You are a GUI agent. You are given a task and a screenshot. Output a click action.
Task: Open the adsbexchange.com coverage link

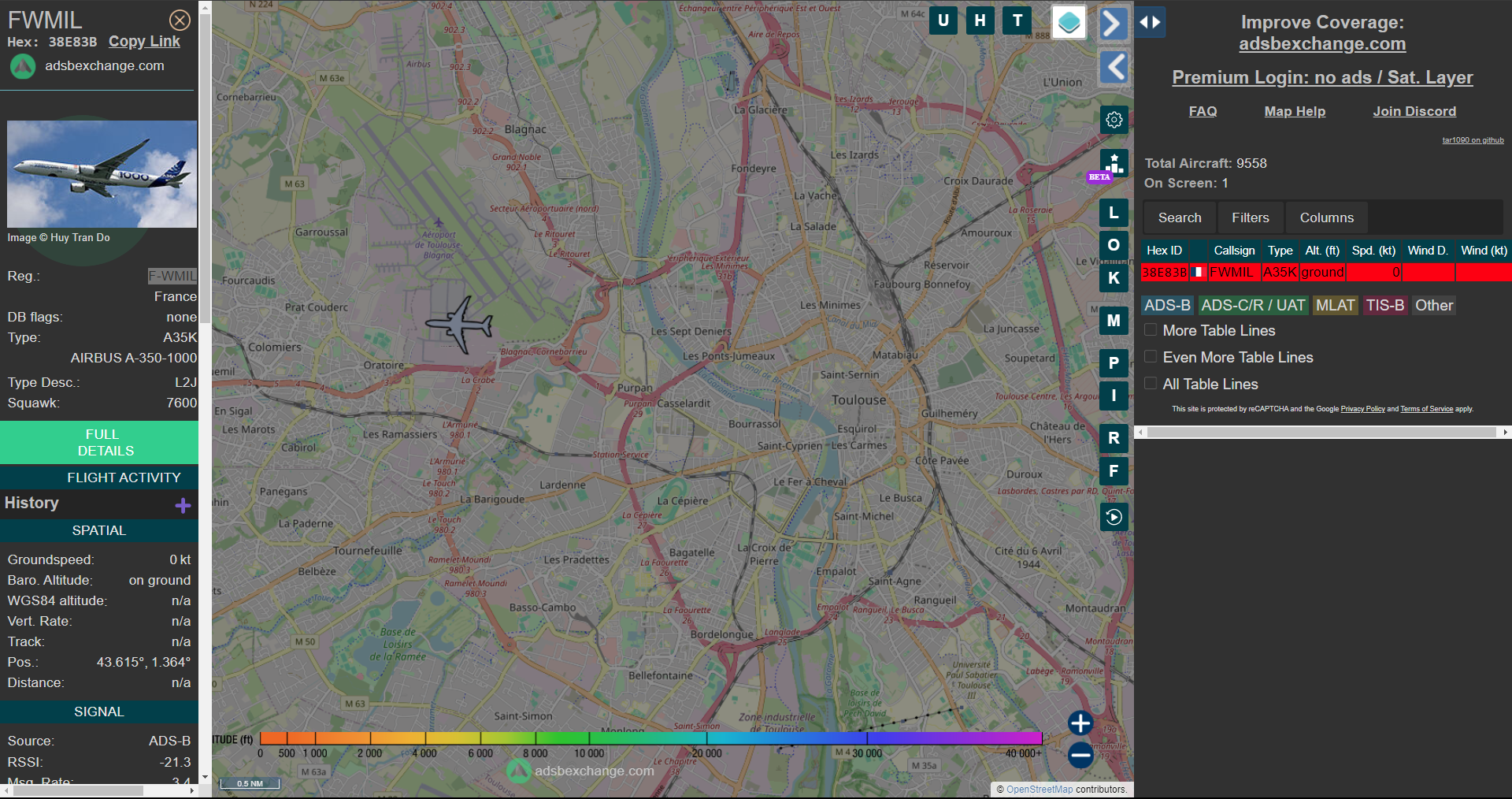(x=1322, y=44)
